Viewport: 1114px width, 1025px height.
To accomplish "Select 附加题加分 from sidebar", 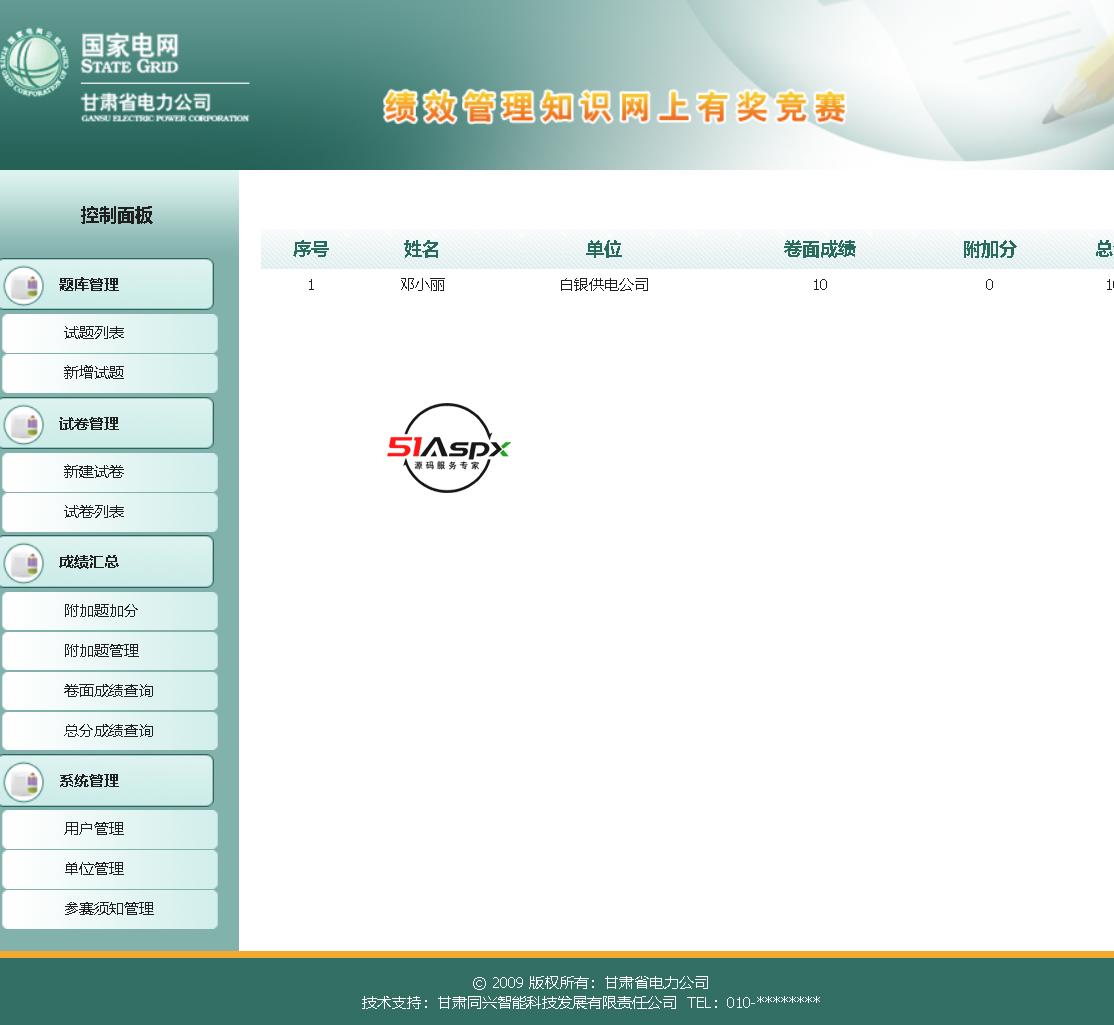I will click(x=101, y=611).
